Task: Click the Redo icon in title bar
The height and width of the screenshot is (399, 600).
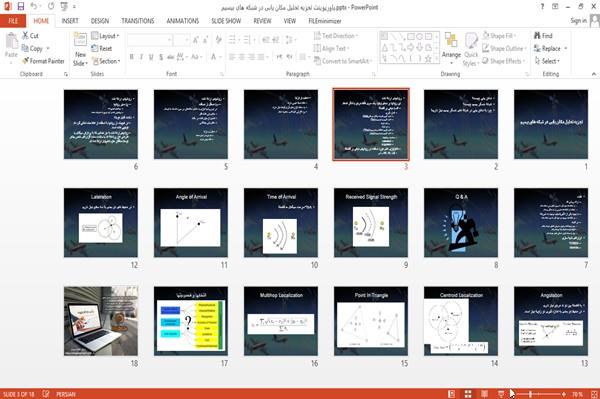Action: [51, 7]
